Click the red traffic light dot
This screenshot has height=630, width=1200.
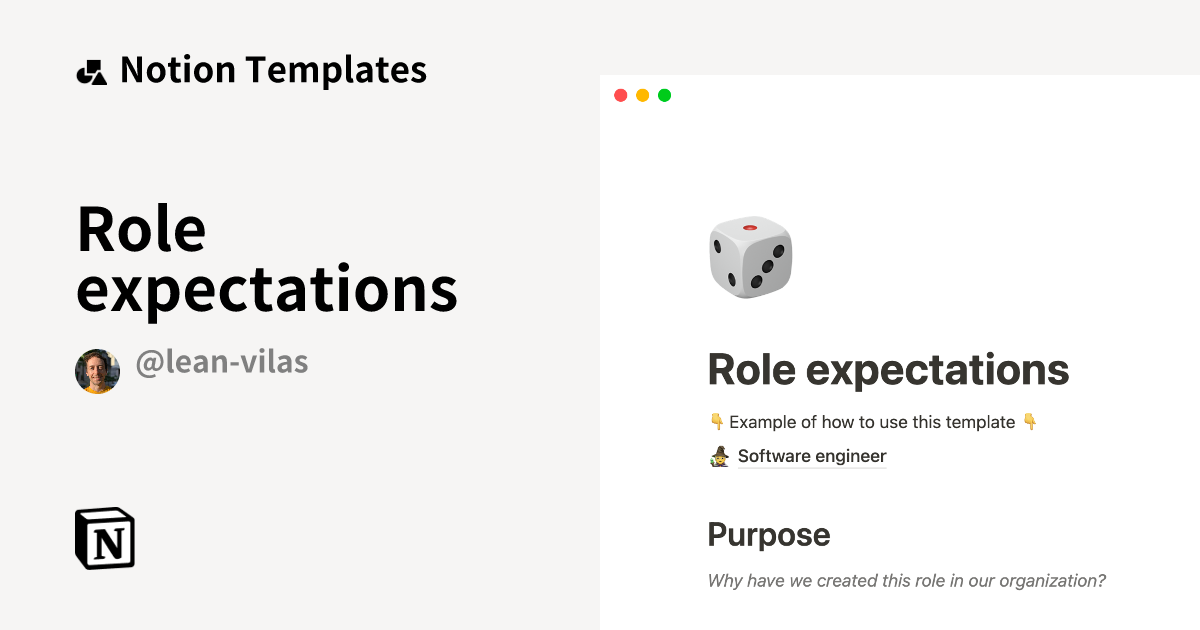[x=622, y=96]
